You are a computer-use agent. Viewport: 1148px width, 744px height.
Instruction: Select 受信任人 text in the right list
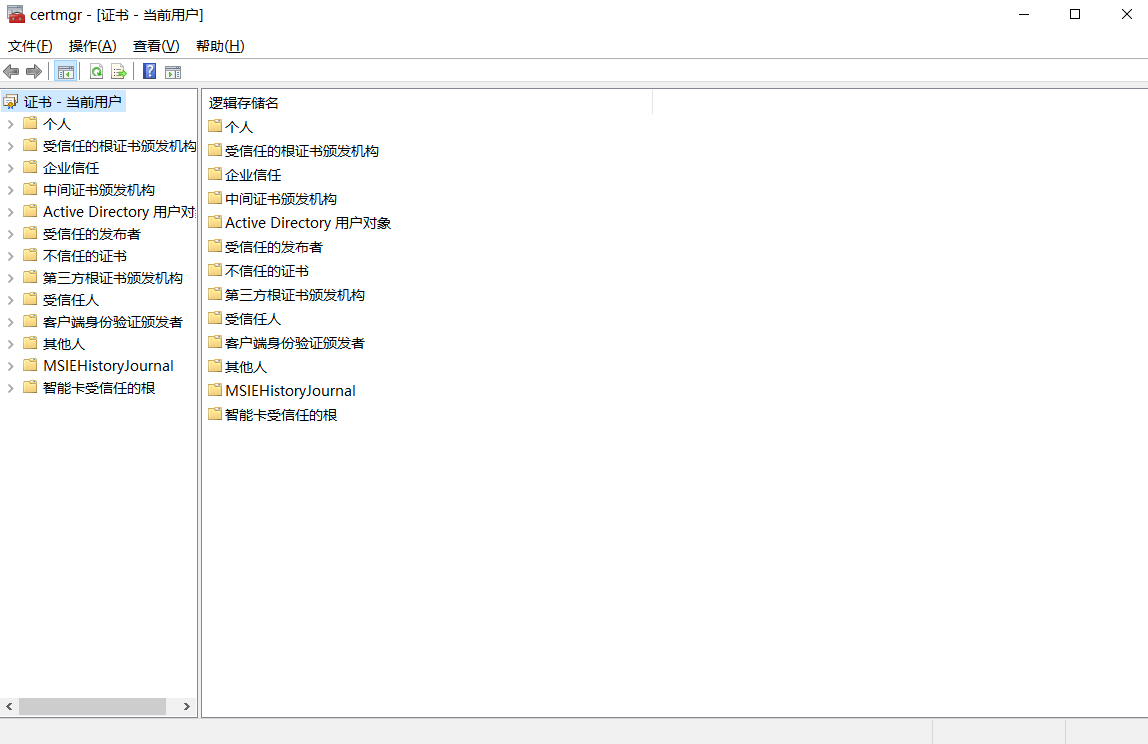coord(253,319)
